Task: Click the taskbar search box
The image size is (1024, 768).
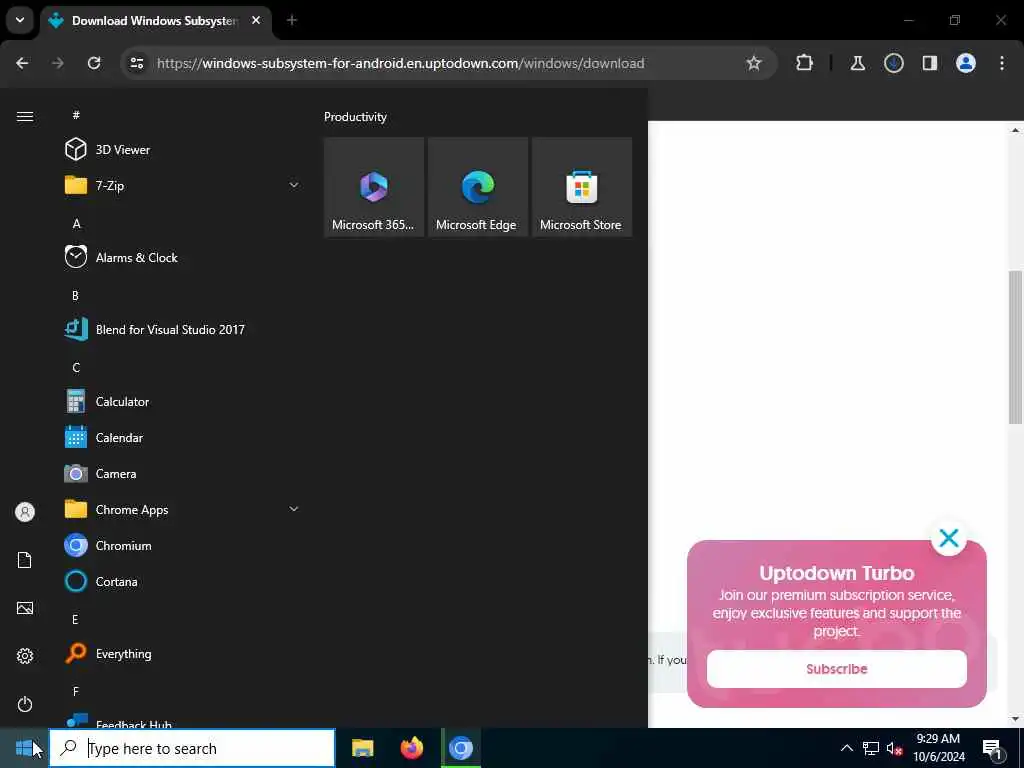Action: (x=192, y=748)
